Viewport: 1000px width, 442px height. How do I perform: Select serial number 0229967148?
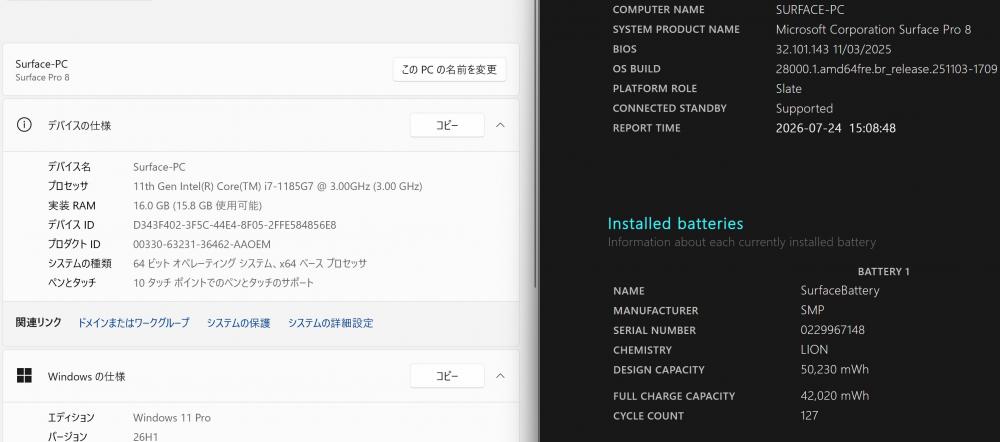[x=833, y=330]
